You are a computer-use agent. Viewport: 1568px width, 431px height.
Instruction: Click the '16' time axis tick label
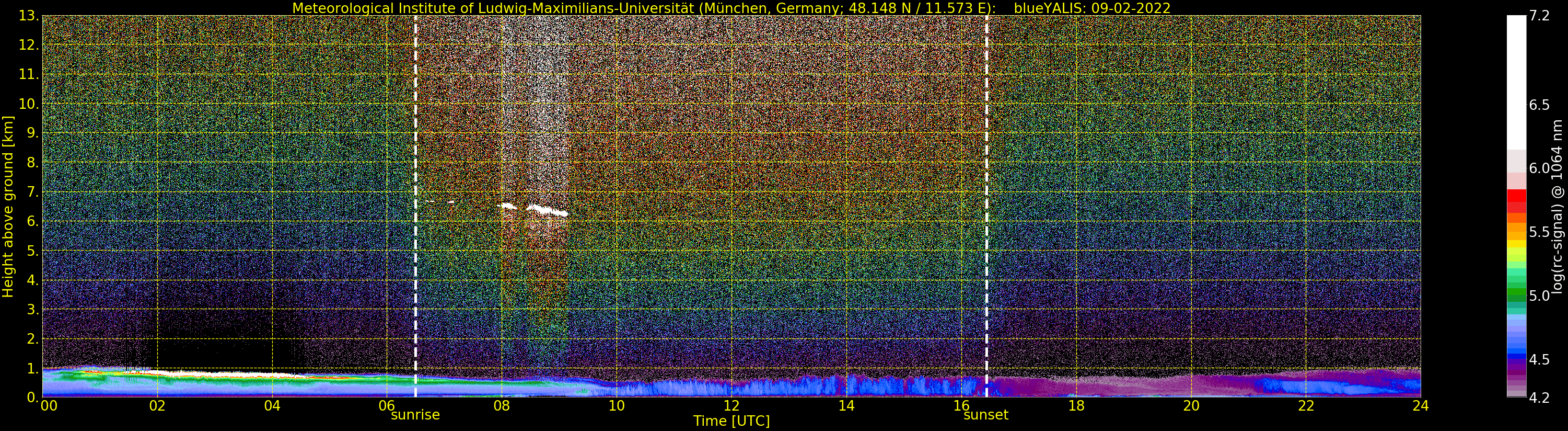961,406
